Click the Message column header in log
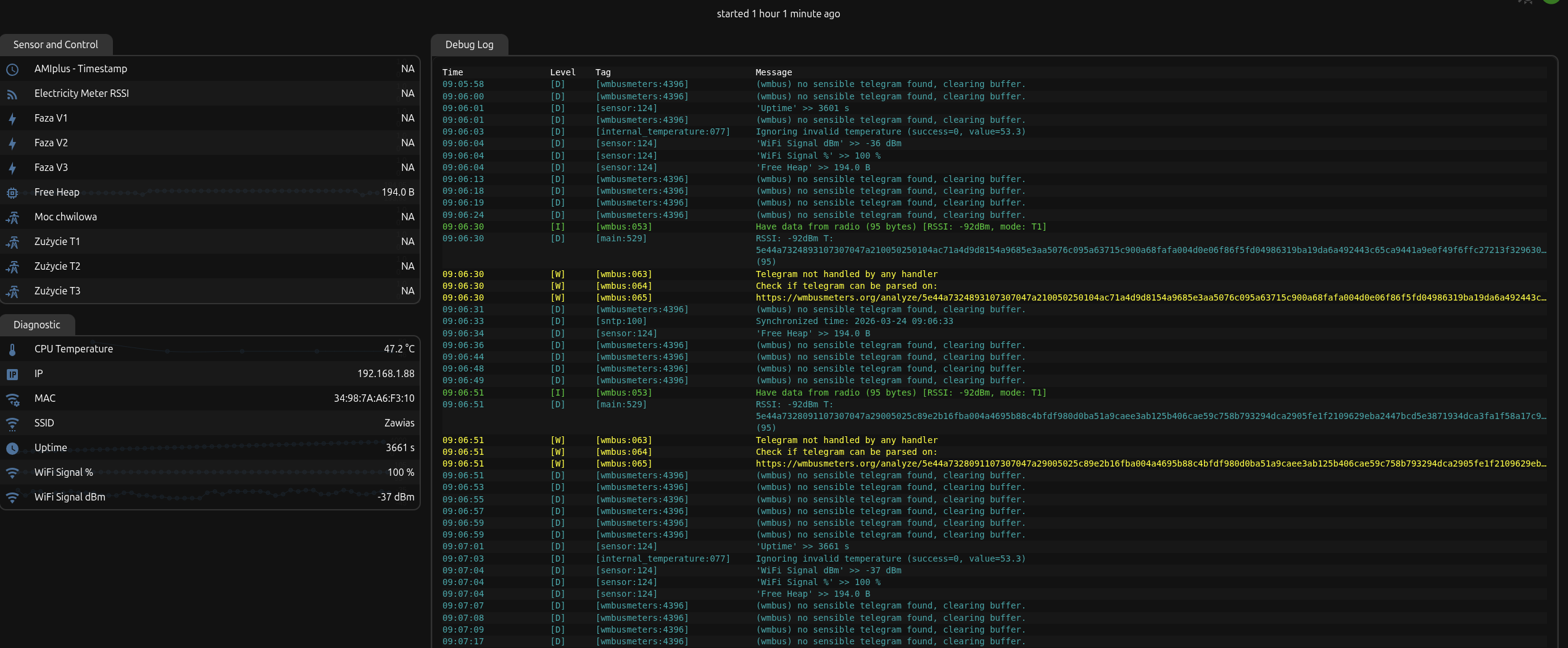Screen dimensions: 1568x648 pos(773,72)
